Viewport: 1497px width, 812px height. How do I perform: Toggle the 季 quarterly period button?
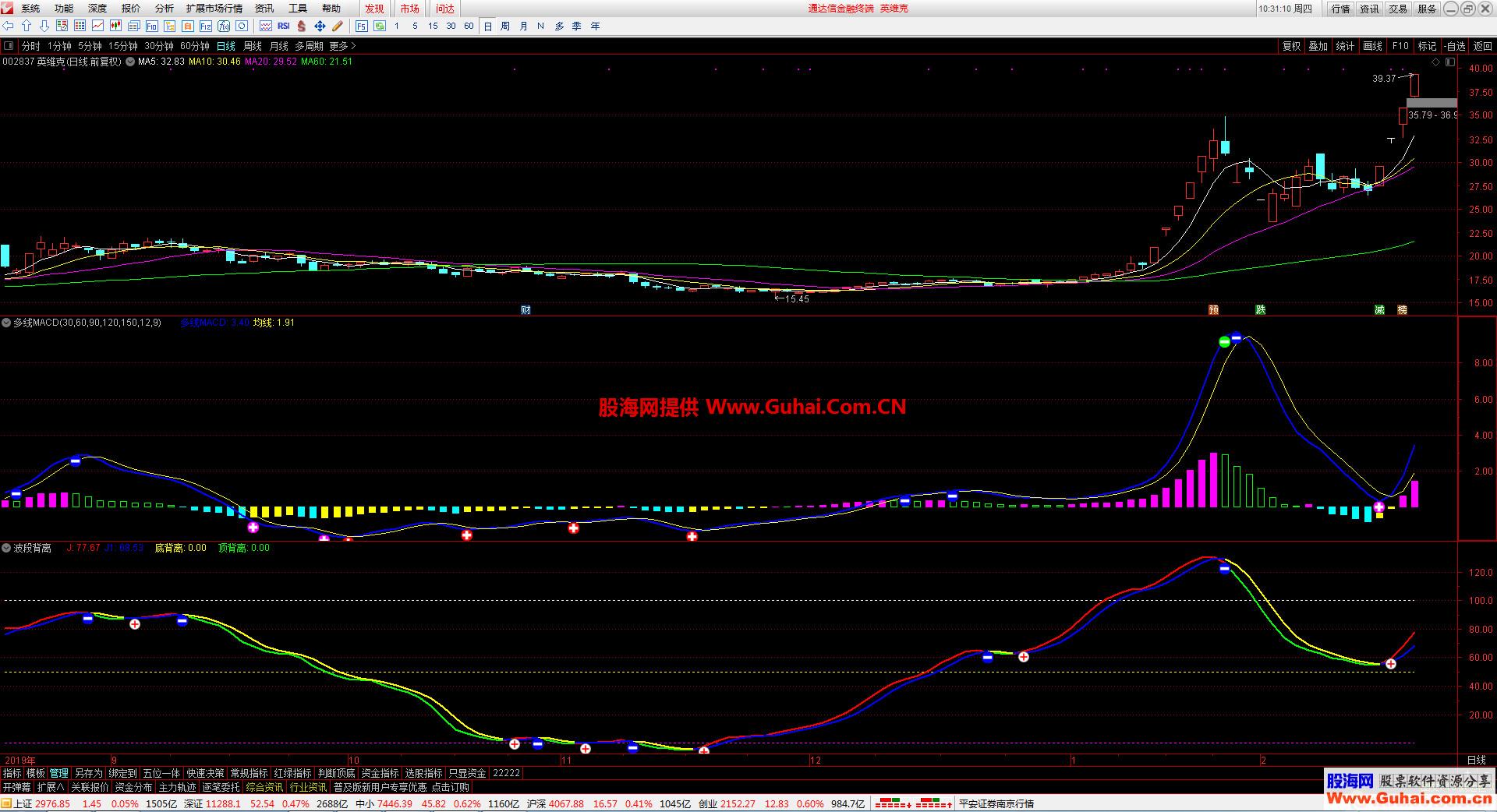(x=577, y=26)
